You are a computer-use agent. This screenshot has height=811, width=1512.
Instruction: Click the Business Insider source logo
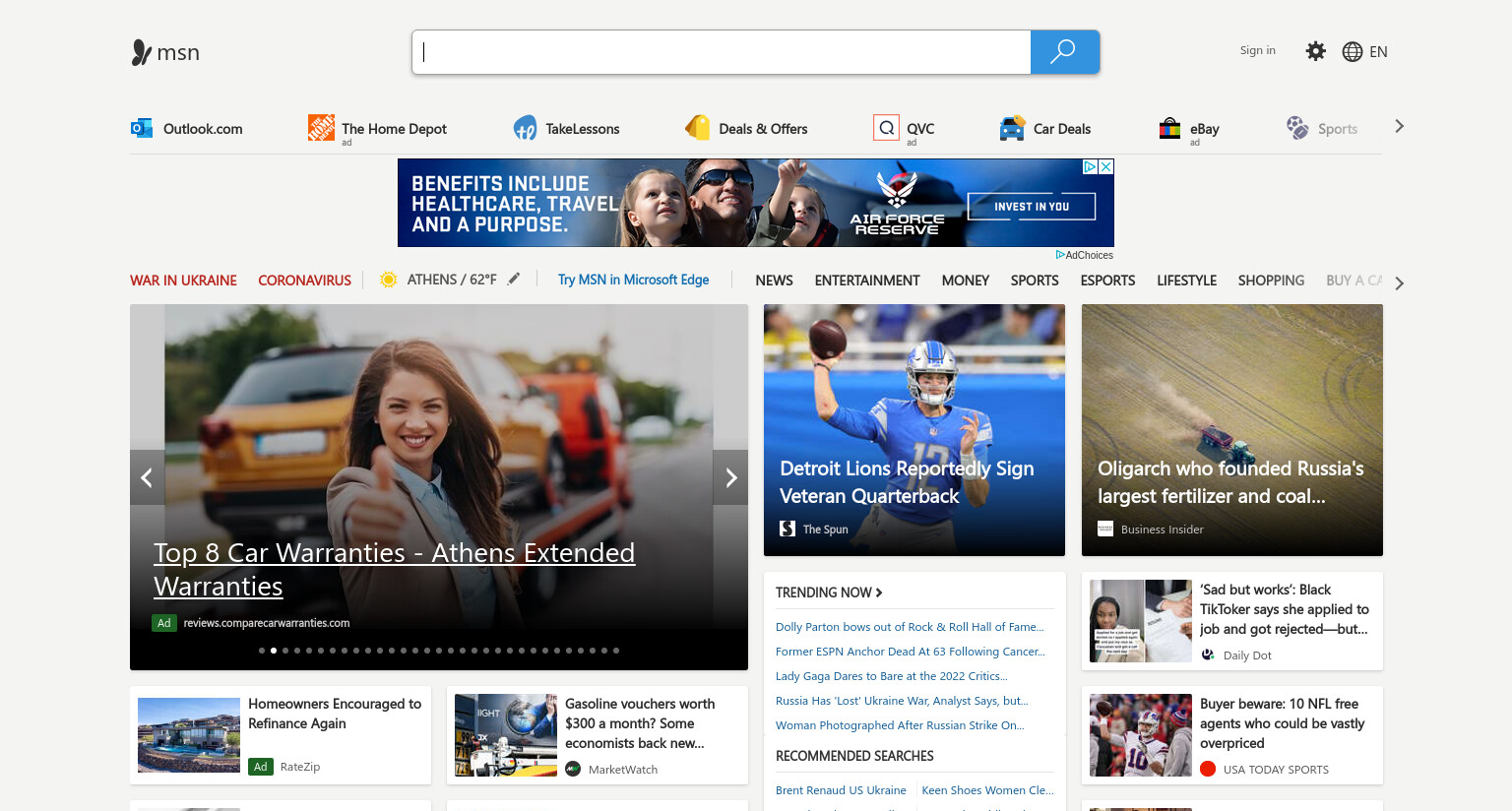[1105, 529]
